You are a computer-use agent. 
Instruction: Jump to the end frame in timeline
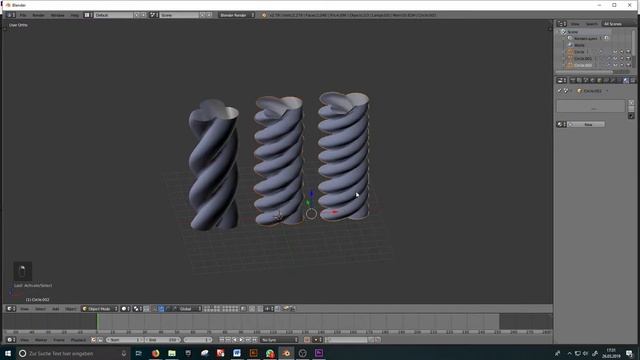pyautogui.click(x=254, y=340)
